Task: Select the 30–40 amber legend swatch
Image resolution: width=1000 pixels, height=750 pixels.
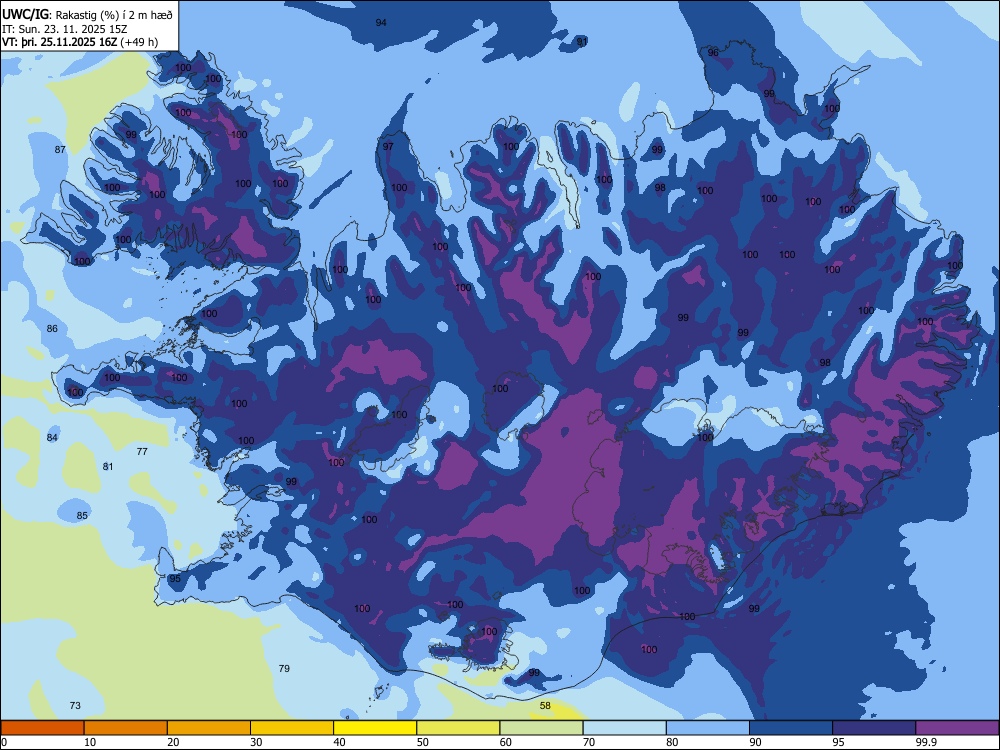Action: tap(292, 728)
